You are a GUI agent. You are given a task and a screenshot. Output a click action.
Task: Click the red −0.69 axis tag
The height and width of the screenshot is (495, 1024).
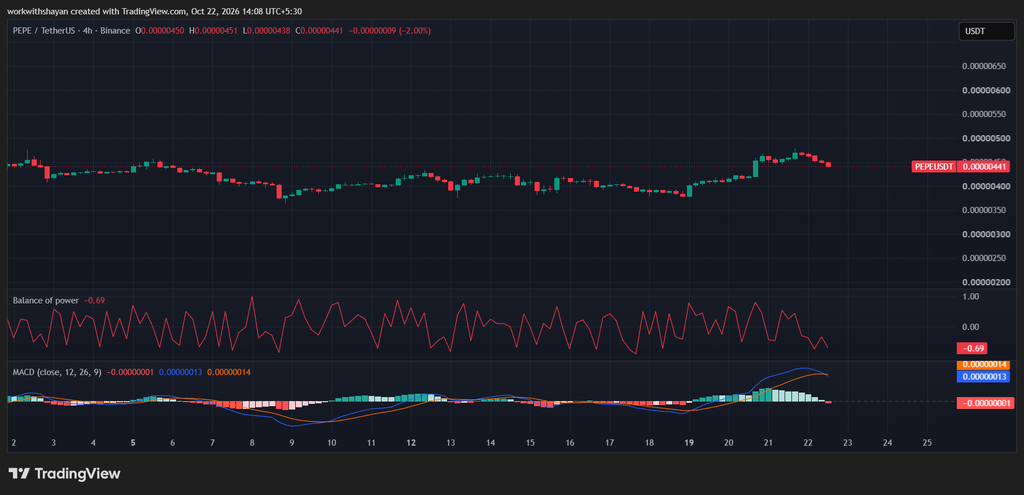click(972, 348)
